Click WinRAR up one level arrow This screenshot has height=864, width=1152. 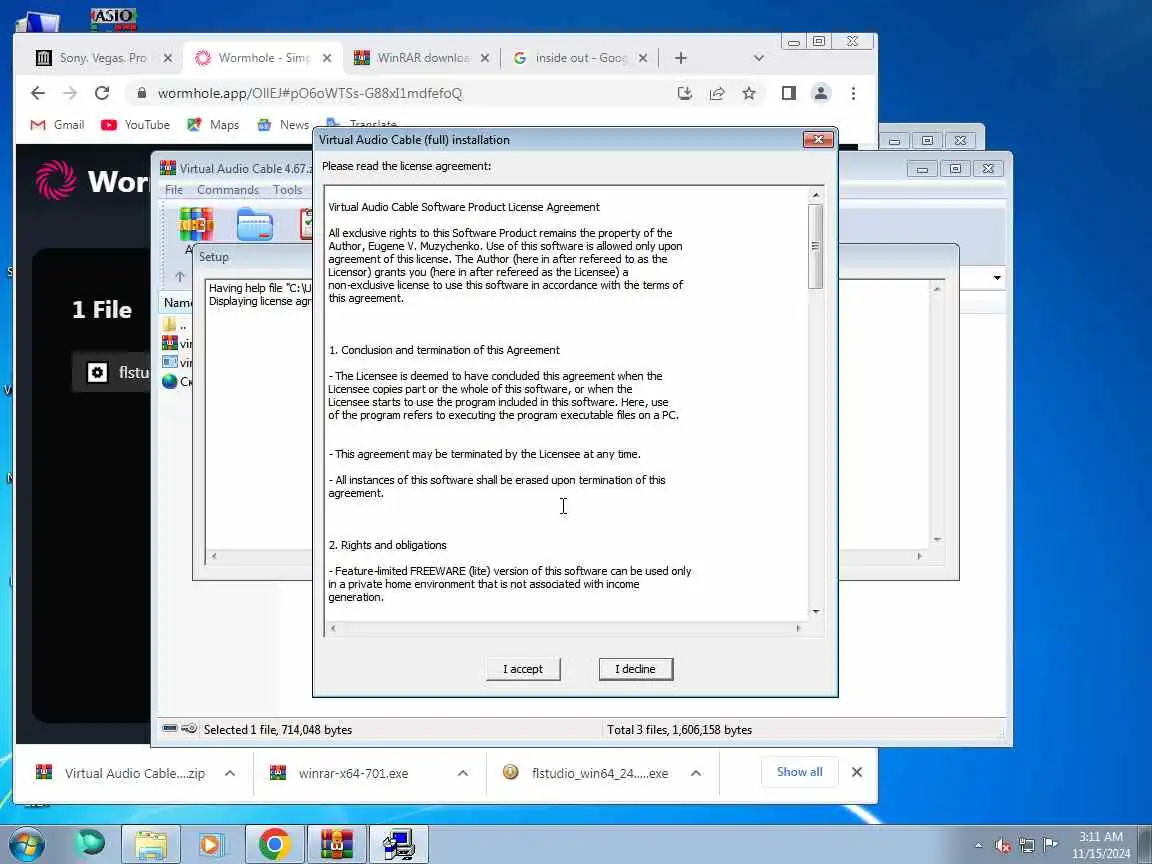coord(180,277)
